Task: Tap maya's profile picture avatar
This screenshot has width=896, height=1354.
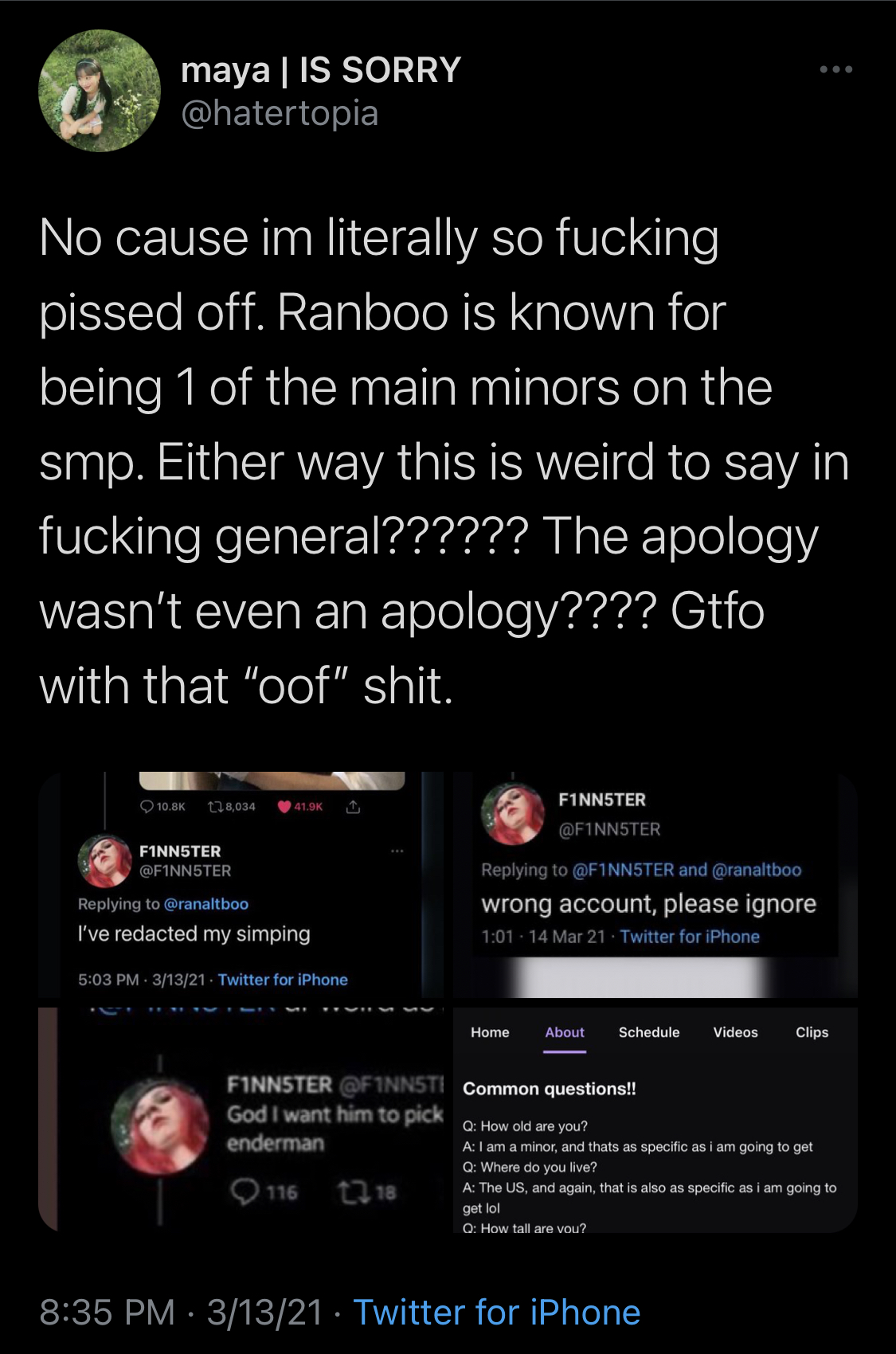Action: click(x=100, y=91)
